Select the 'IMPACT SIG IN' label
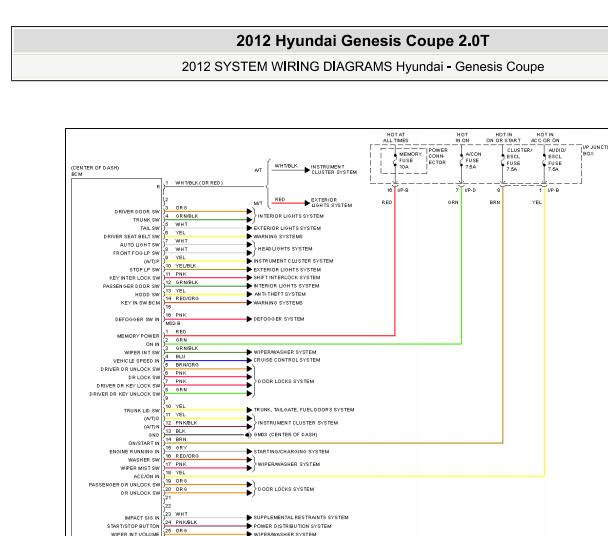The width and height of the screenshot is (608, 536). point(142,518)
